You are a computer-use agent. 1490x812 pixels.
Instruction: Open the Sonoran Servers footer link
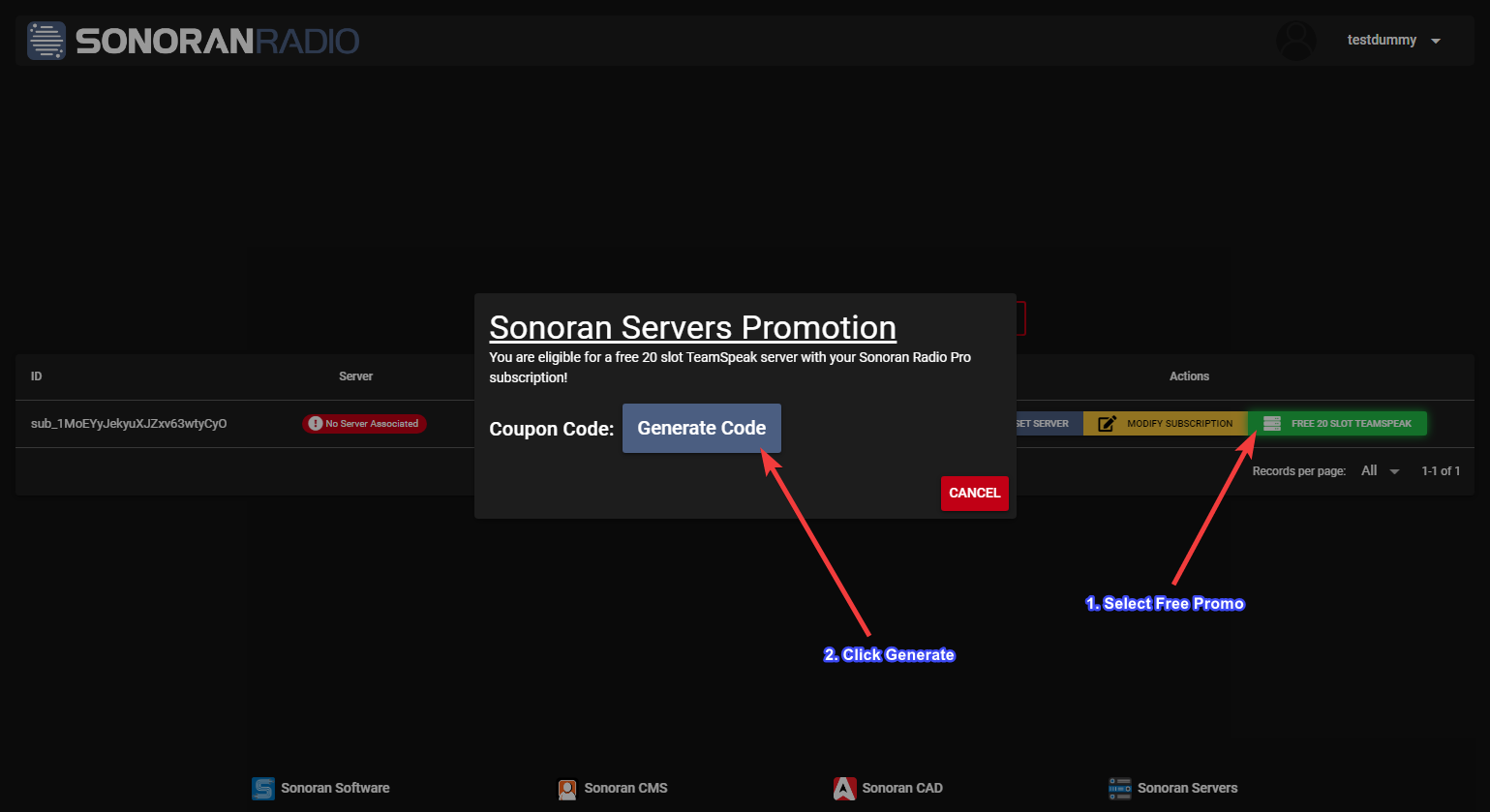pos(1172,788)
